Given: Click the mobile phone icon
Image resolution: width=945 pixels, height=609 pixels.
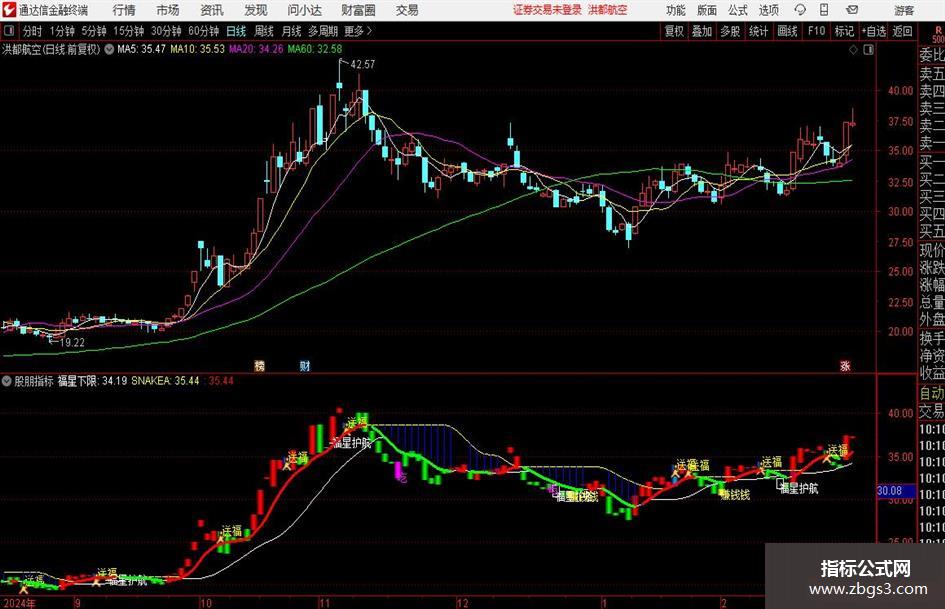Looking at the screenshot, I should click(x=824, y=10).
